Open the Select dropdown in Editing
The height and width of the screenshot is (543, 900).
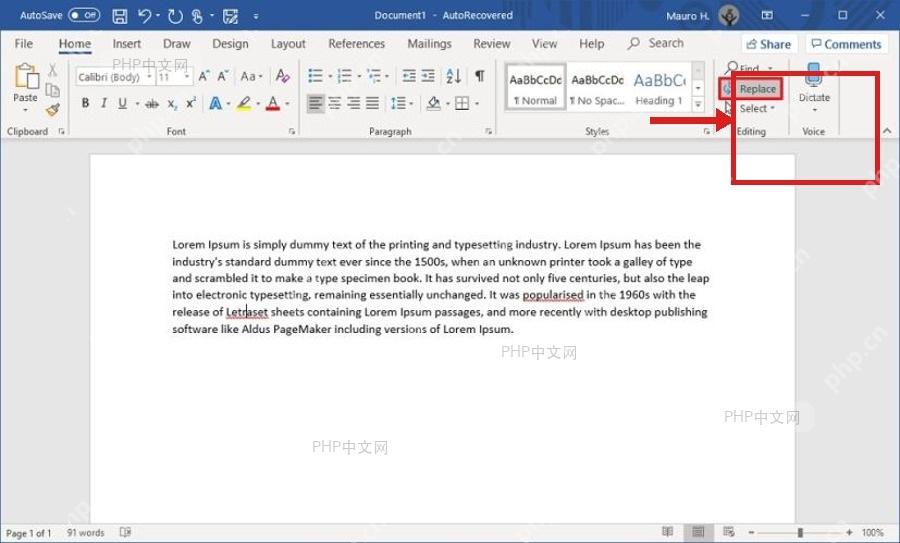(x=757, y=108)
